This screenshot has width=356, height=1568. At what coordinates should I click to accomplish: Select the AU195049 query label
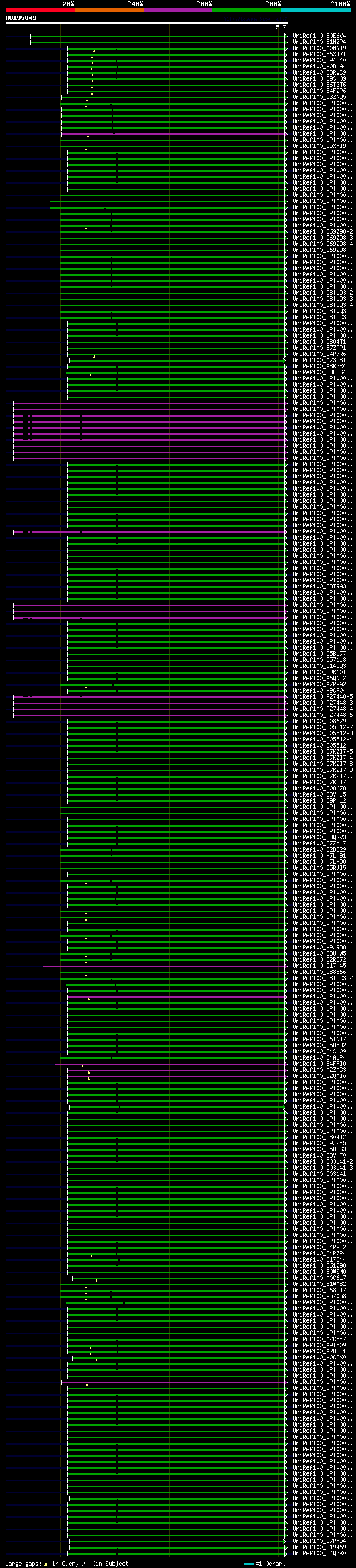click(x=21, y=18)
